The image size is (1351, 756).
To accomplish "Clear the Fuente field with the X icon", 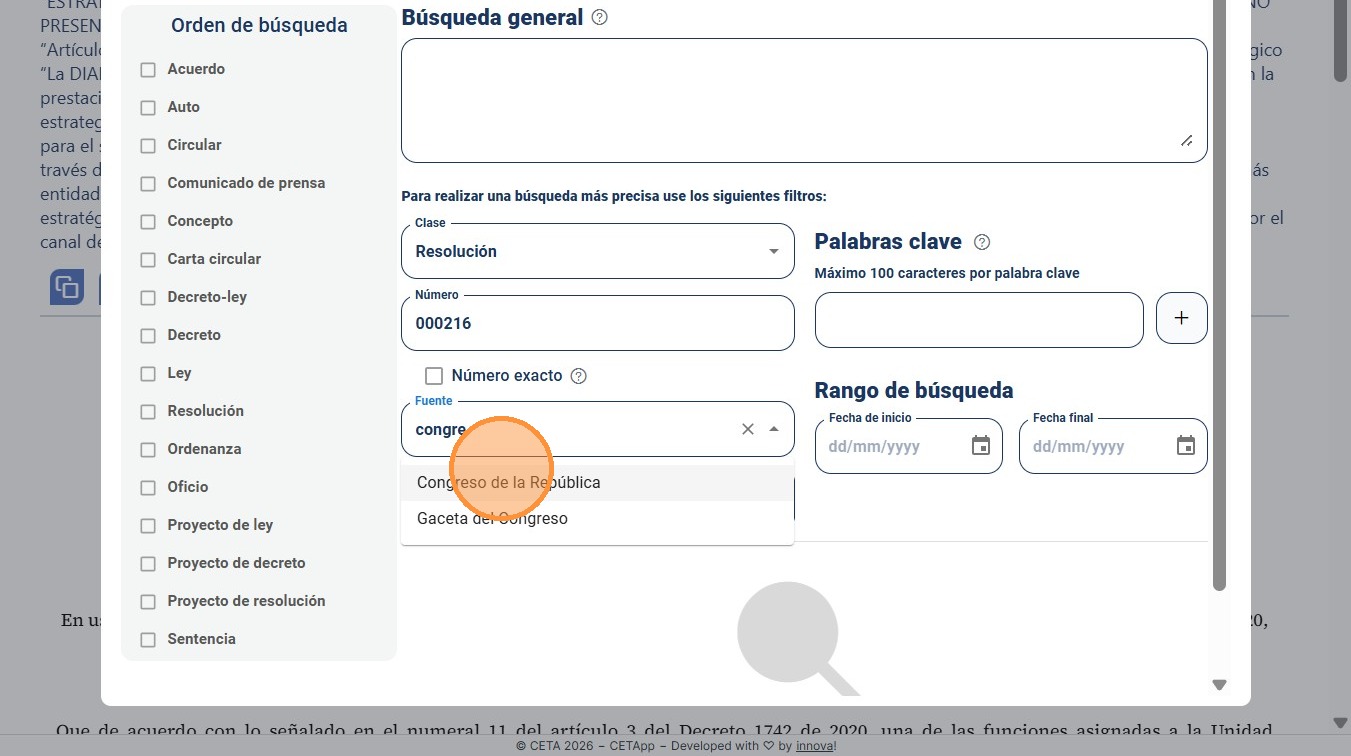I will pos(747,429).
